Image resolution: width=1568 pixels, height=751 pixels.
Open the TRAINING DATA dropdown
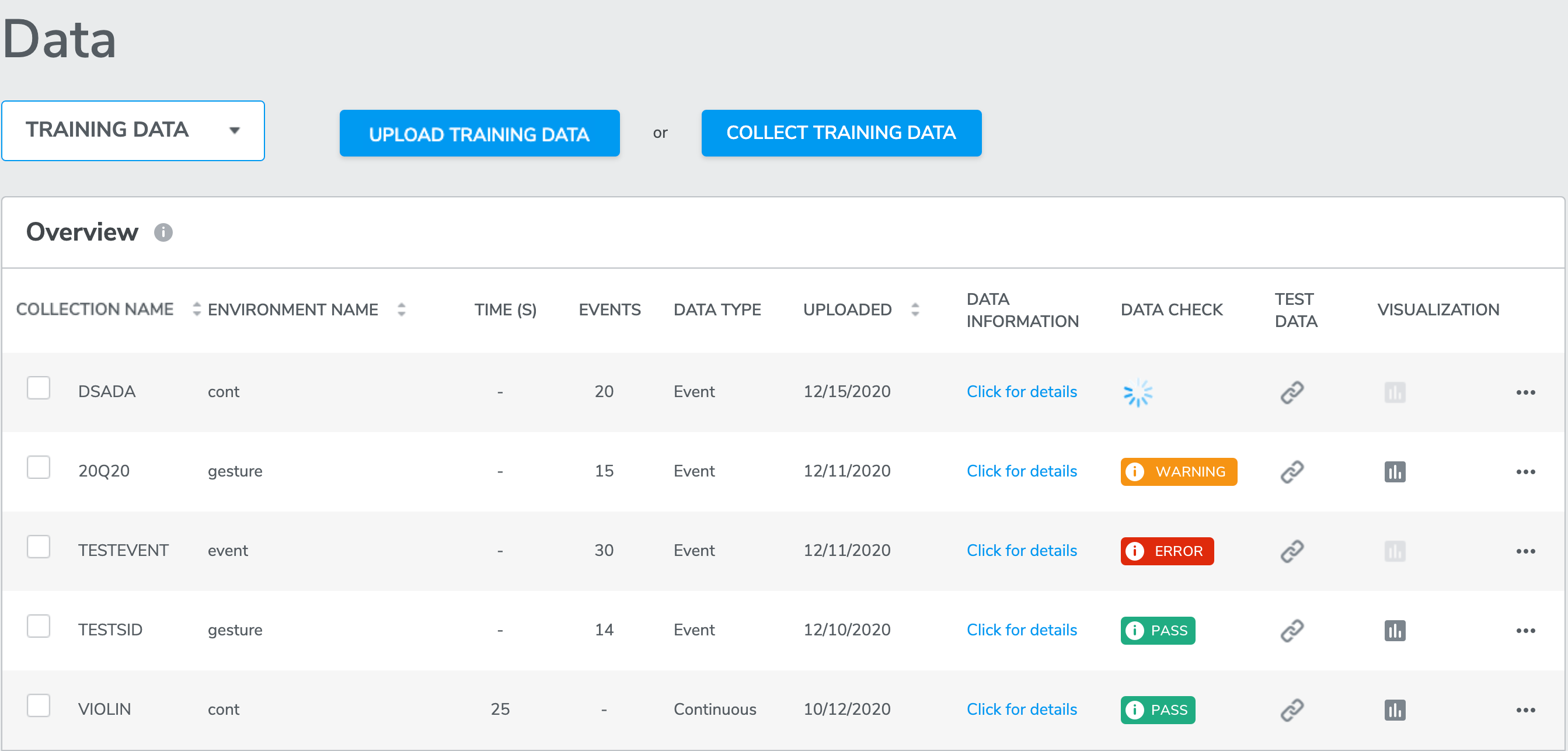(133, 130)
